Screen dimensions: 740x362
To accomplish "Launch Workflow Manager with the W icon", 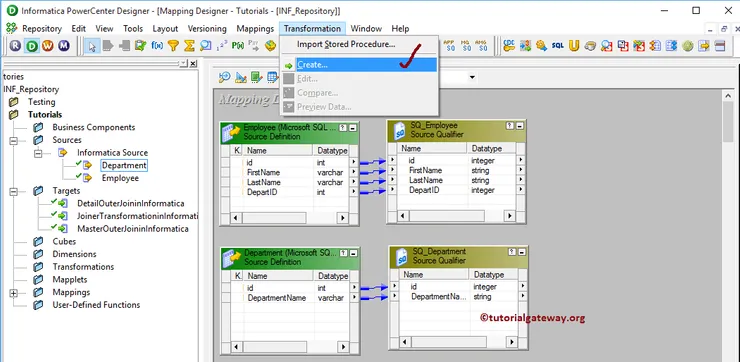I will point(48,46).
